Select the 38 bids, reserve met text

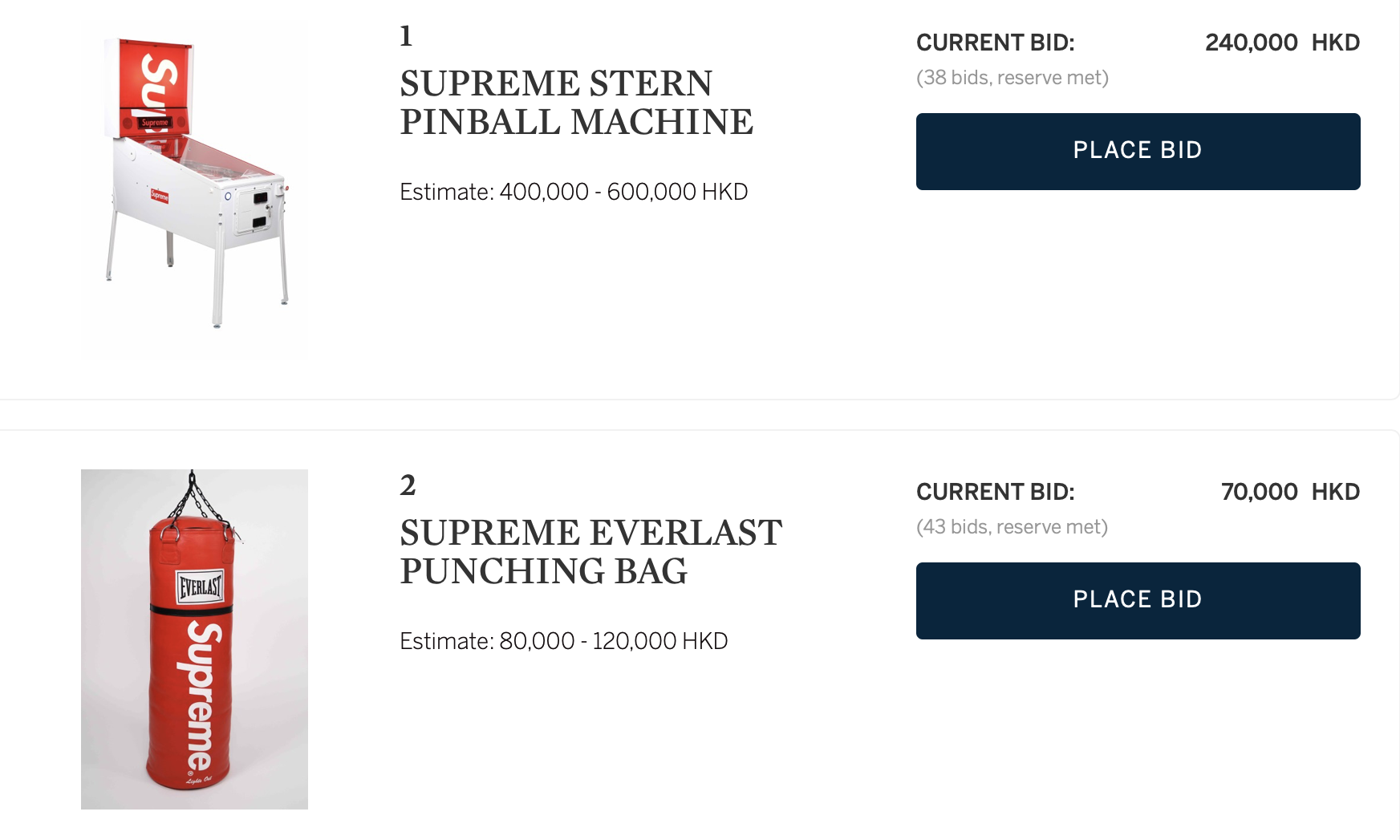pyautogui.click(x=1012, y=78)
